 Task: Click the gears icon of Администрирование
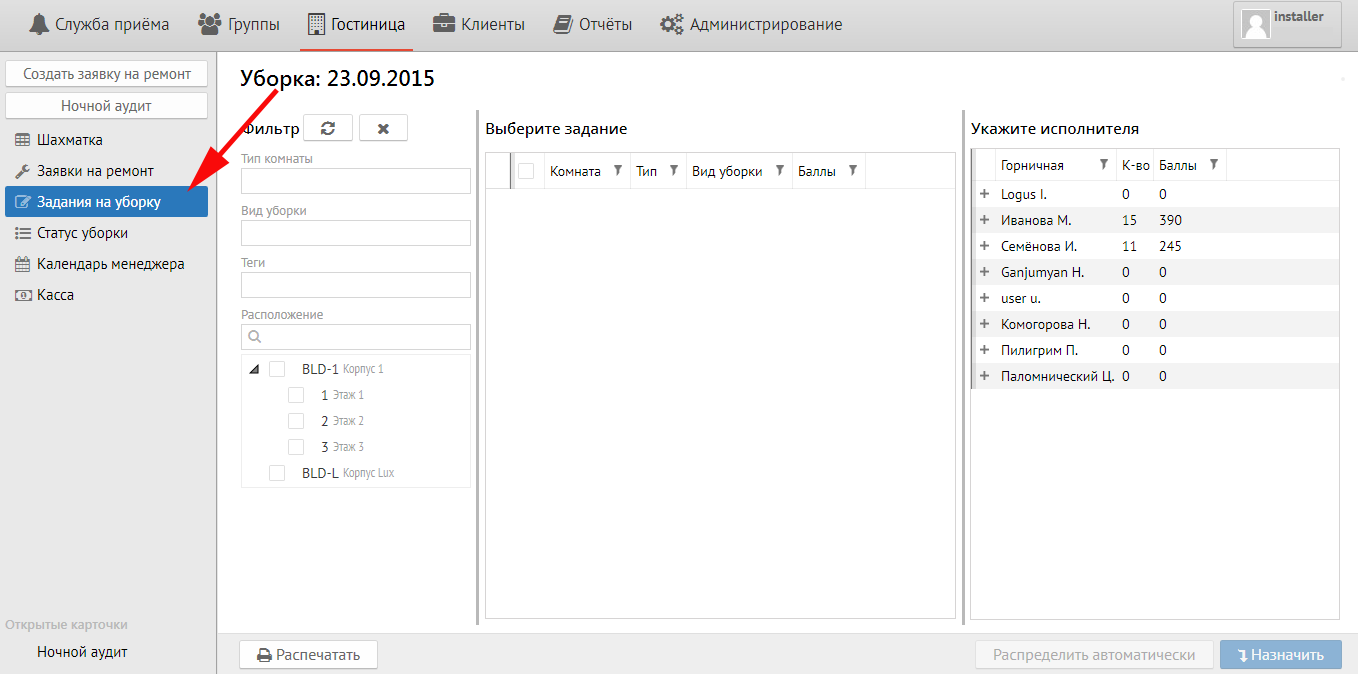coord(671,24)
